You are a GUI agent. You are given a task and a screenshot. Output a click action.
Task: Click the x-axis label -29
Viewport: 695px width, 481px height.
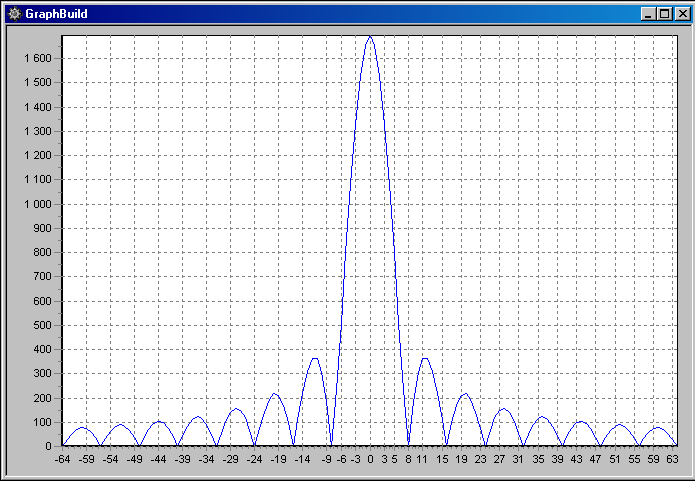point(230,459)
